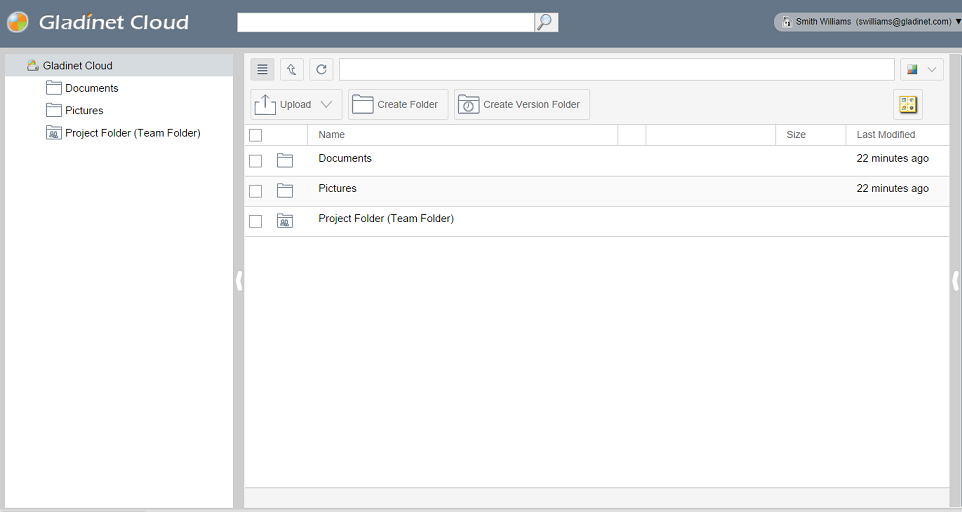The width and height of the screenshot is (962, 512).
Task: Click the magnifier search icon
Action: point(546,22)
